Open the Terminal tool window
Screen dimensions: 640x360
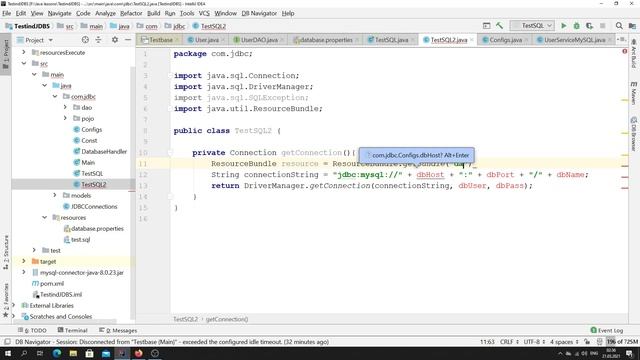point(73,330)
